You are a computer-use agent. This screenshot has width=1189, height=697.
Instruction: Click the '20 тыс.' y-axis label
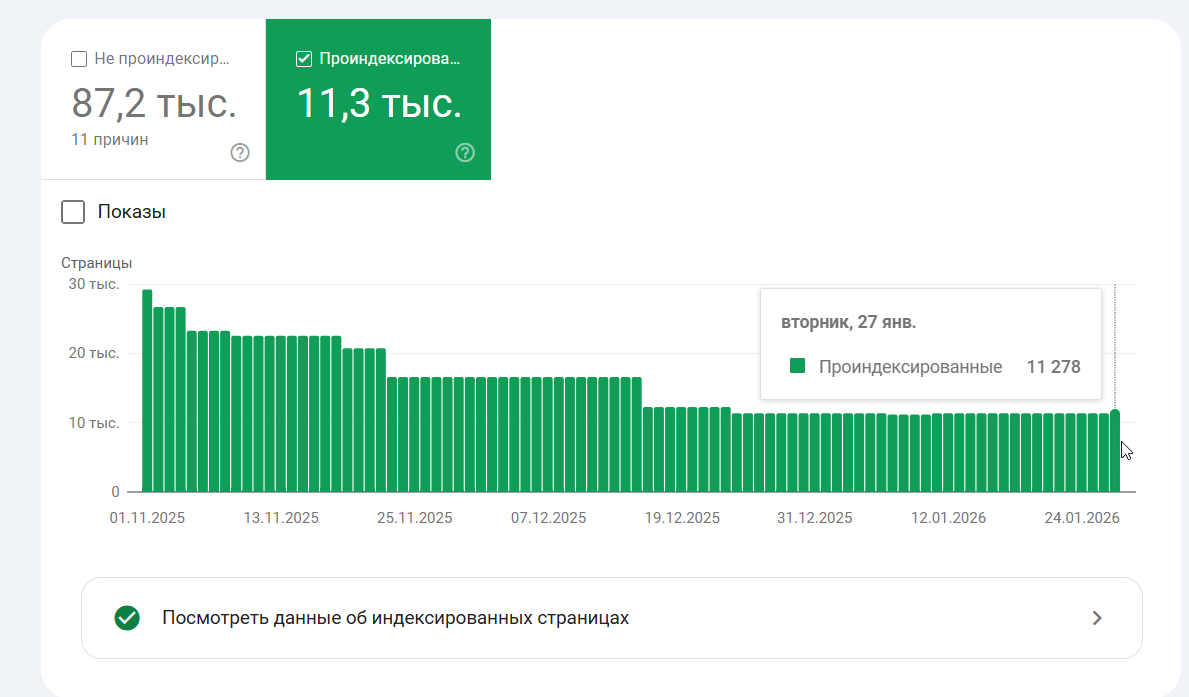[x=94, y=353]
